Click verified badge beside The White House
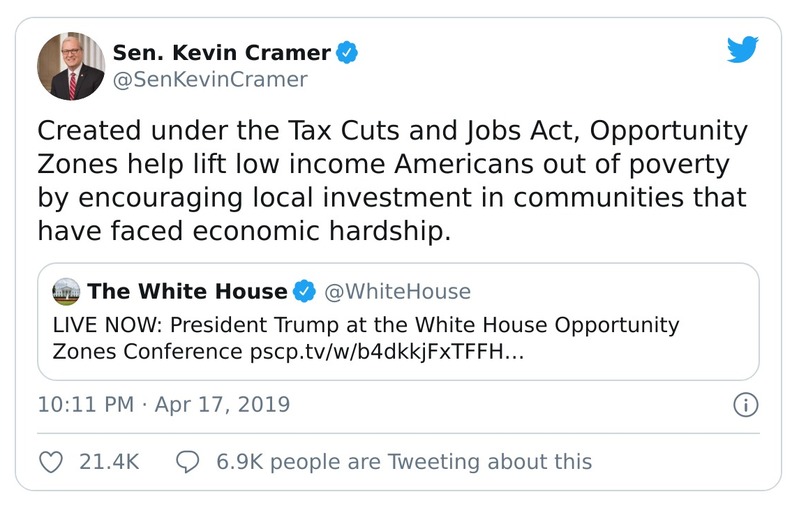The width and height of the screenshot is (799, 508). point(304,292)
